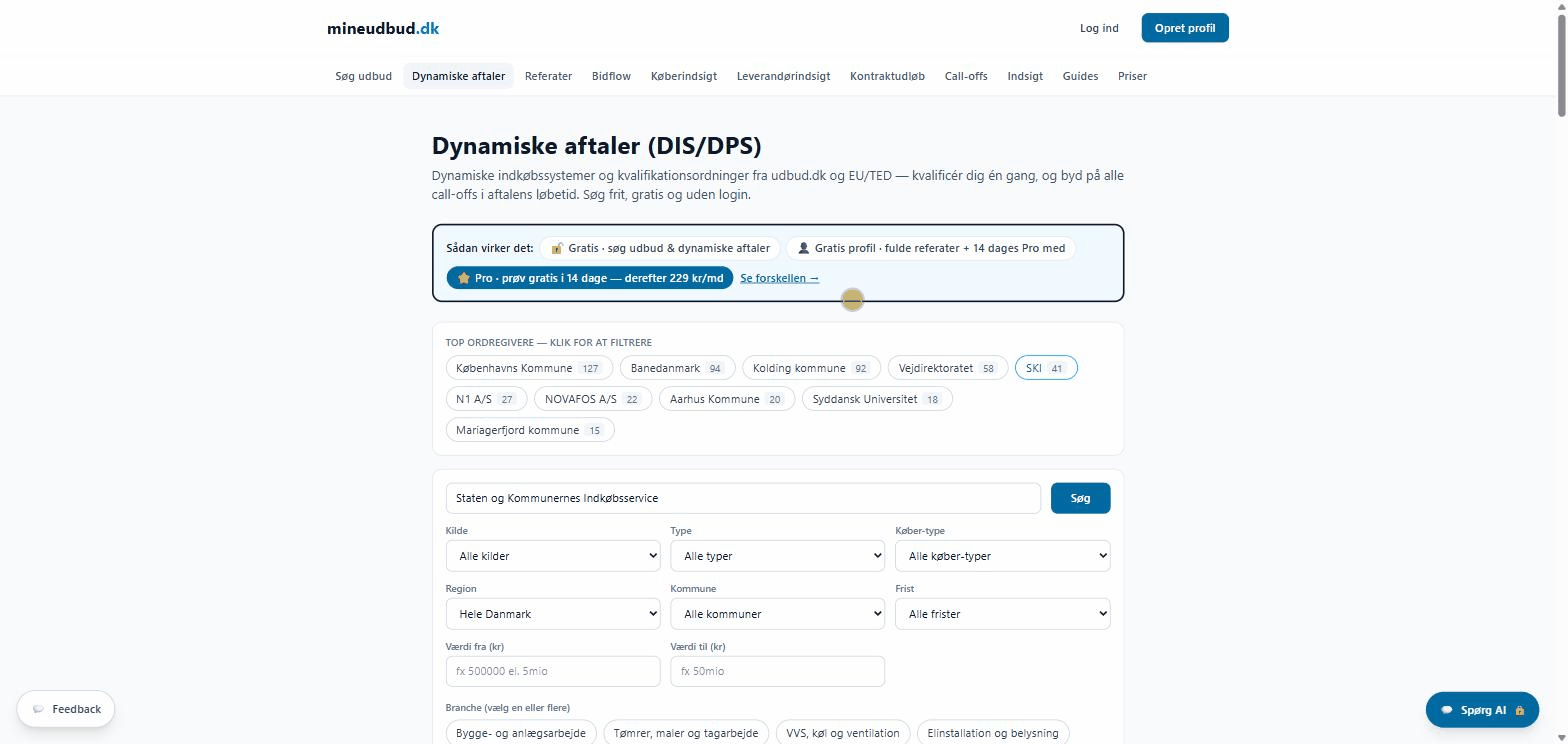Filter by Kolding kommune chip
This screenshot has width=1568, height=744.
[811, 368]
